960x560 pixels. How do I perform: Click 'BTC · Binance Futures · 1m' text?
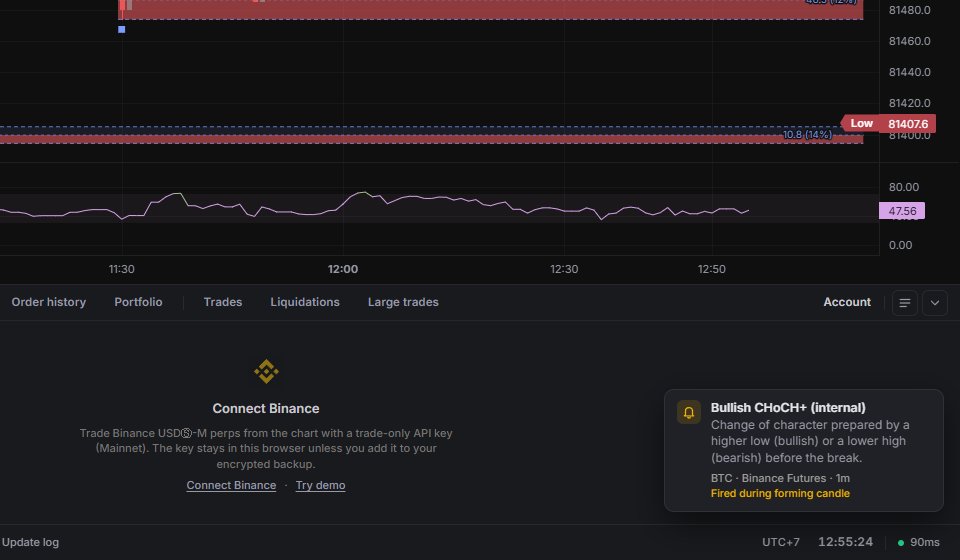click(780, 479)
